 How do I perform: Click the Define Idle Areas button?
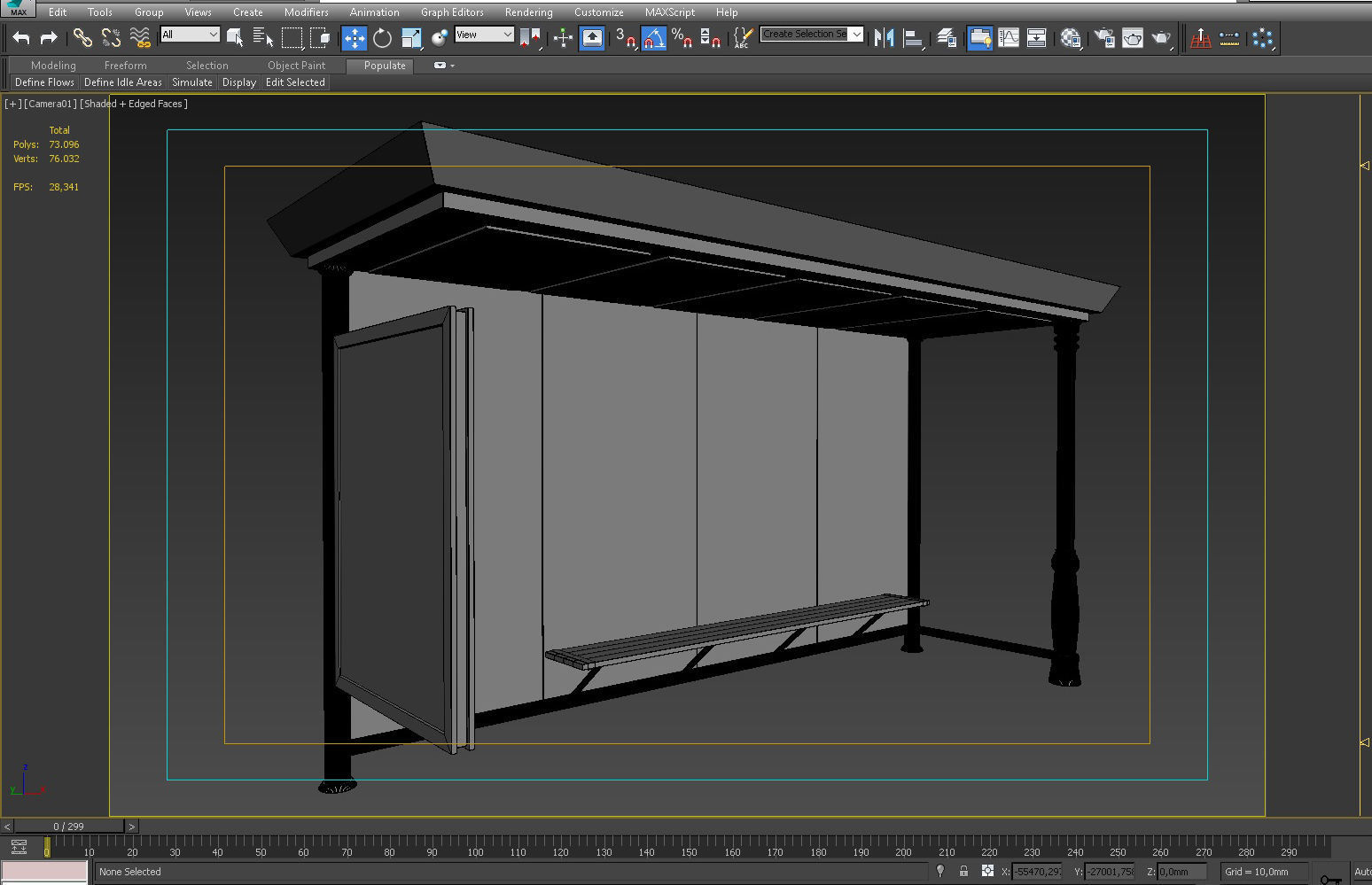pos(123,82)
